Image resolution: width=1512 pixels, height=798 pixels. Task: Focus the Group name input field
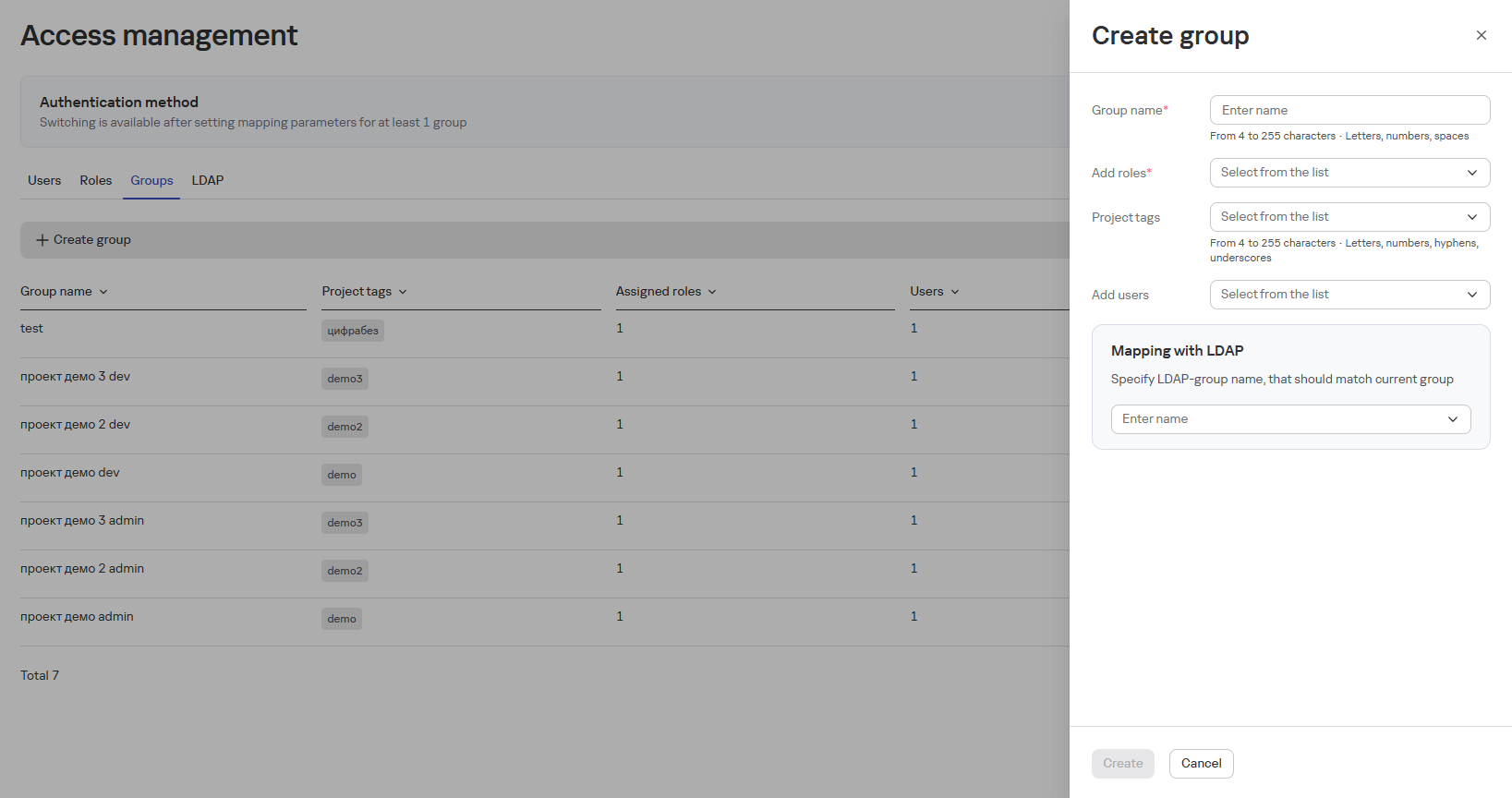pos(1349,110)
